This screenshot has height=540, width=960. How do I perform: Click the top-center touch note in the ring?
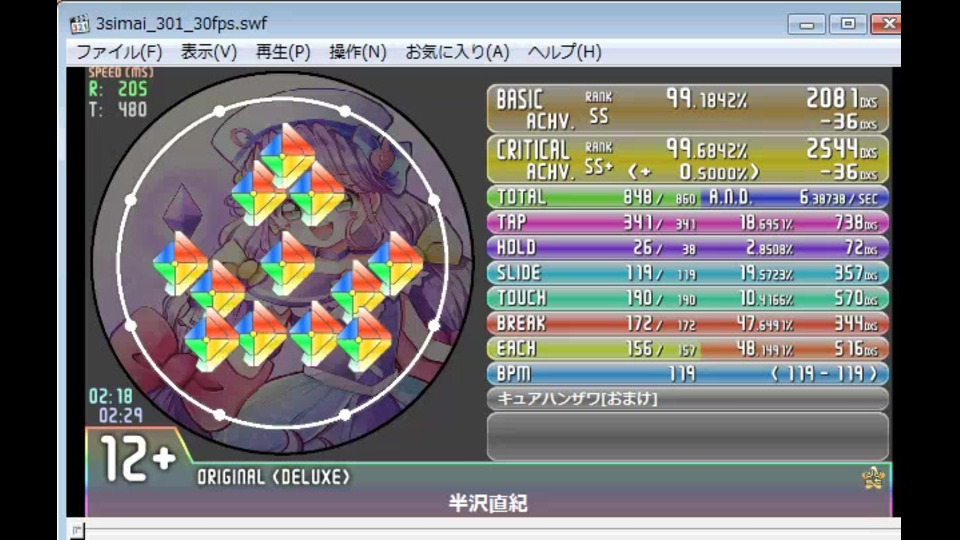287,156
